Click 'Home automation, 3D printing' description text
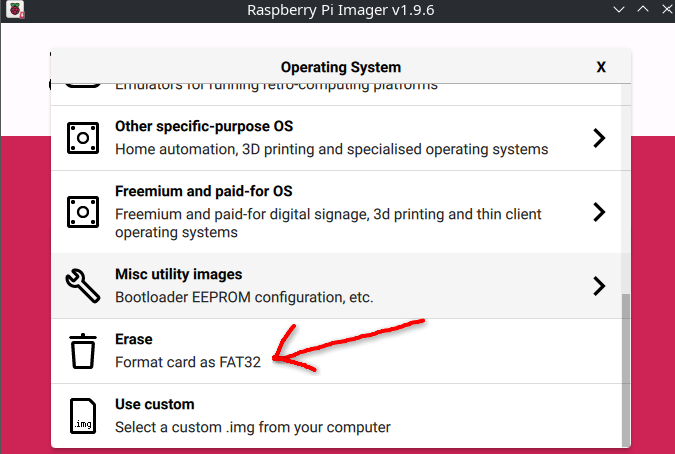The height and width of the screenshot is (454, 675). pyautogui.click(x=331, y=149)
